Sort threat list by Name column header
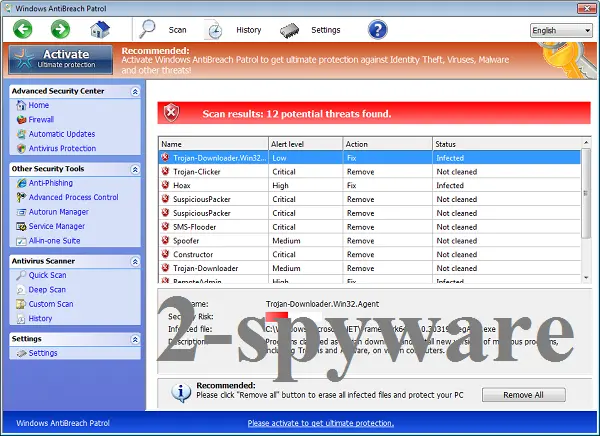 (213, 144)
